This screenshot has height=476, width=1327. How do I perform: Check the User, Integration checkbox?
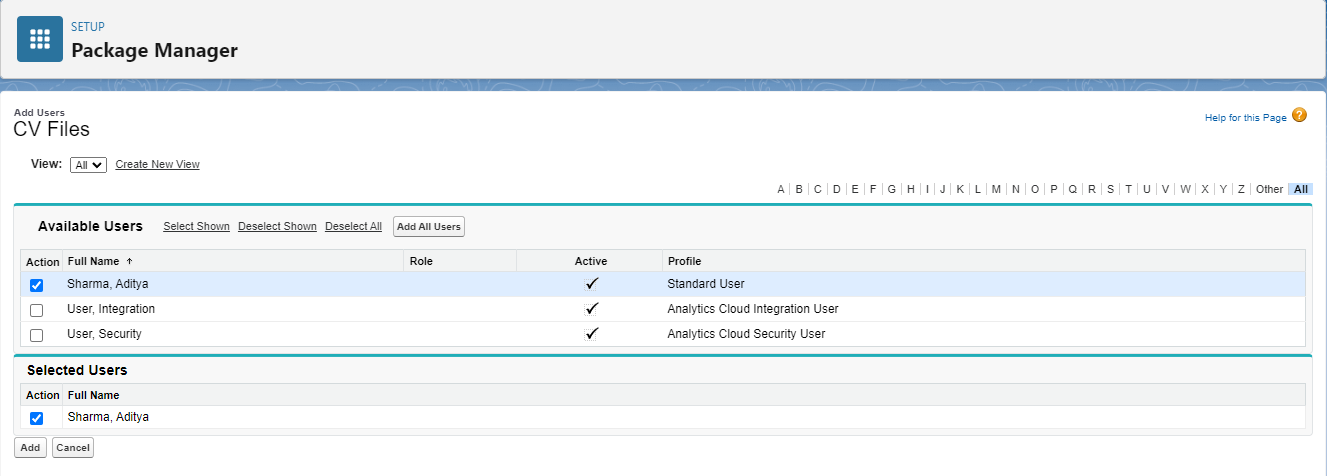pos(37,310)
